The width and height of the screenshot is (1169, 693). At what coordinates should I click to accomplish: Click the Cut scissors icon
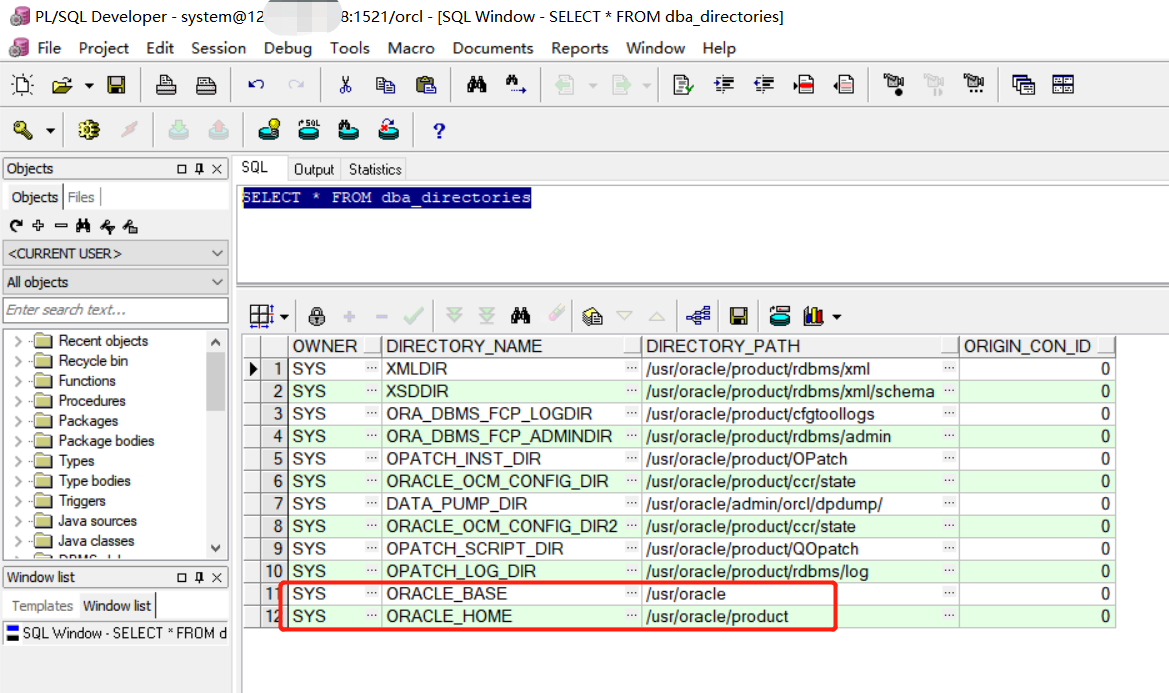(344, 85)
